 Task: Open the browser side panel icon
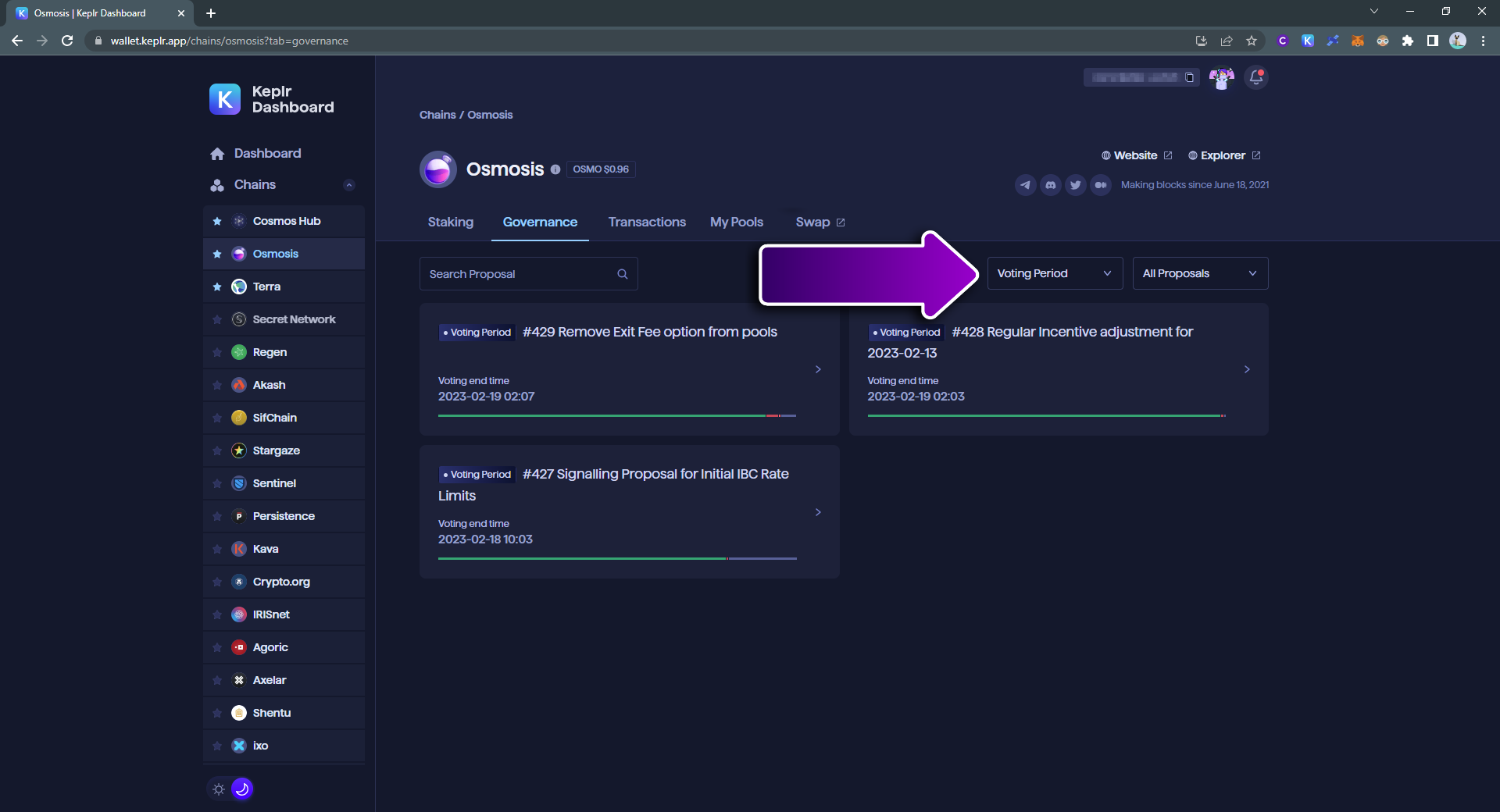pyautogui.click(x=1433, y=41)
